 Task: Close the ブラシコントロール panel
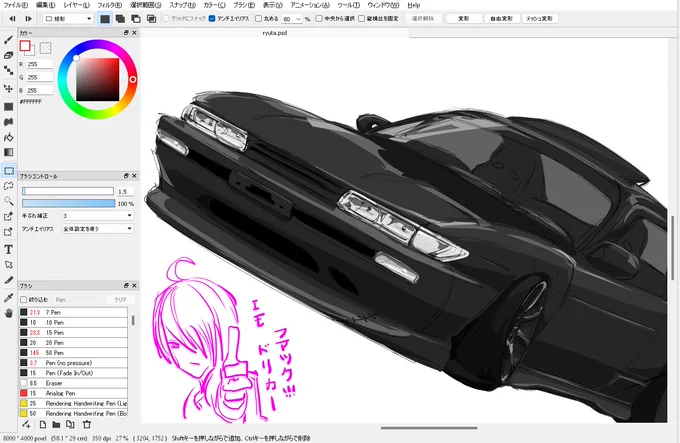coord(134,176)
